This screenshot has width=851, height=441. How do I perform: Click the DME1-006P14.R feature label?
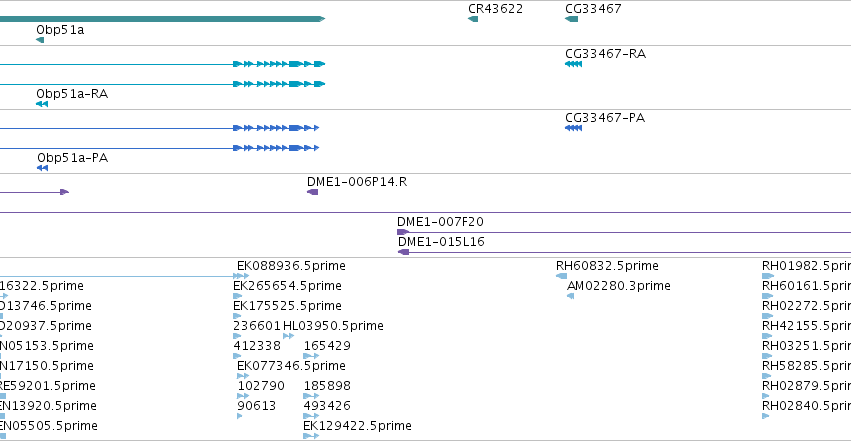click(x=357, y=182)
